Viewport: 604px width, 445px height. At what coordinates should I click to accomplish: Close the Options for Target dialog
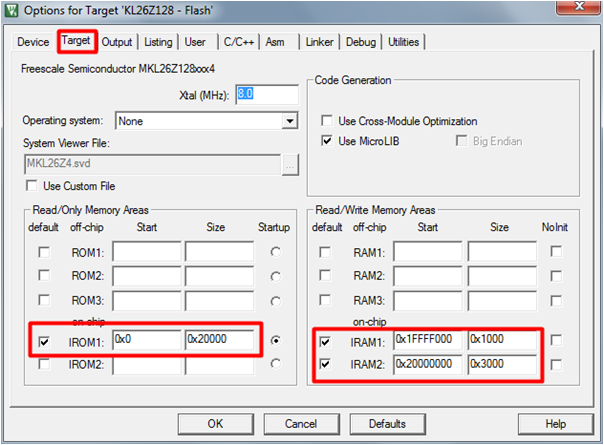pos(579,7)
